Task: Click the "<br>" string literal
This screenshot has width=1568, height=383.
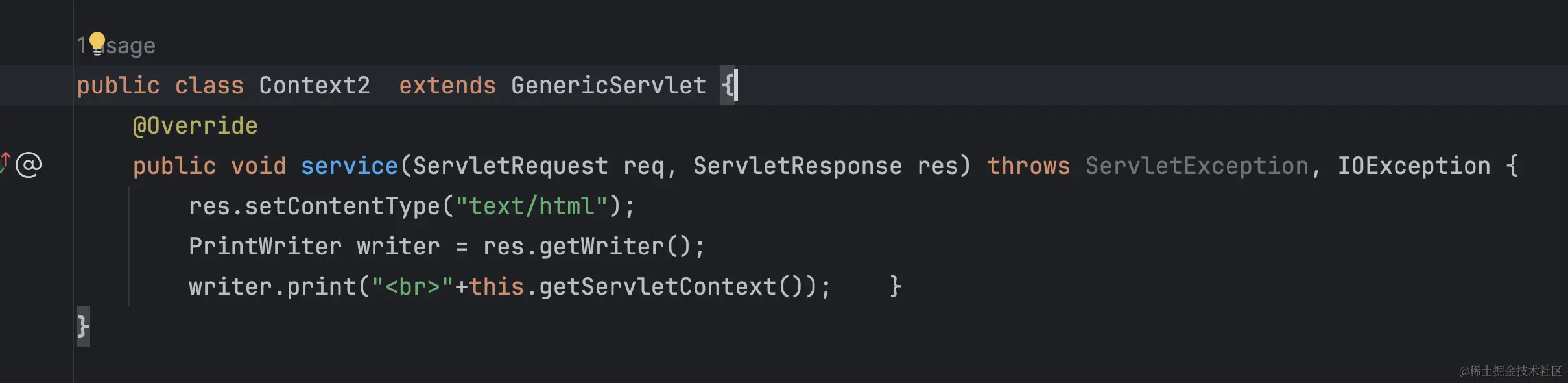Action: pos(412,287)
